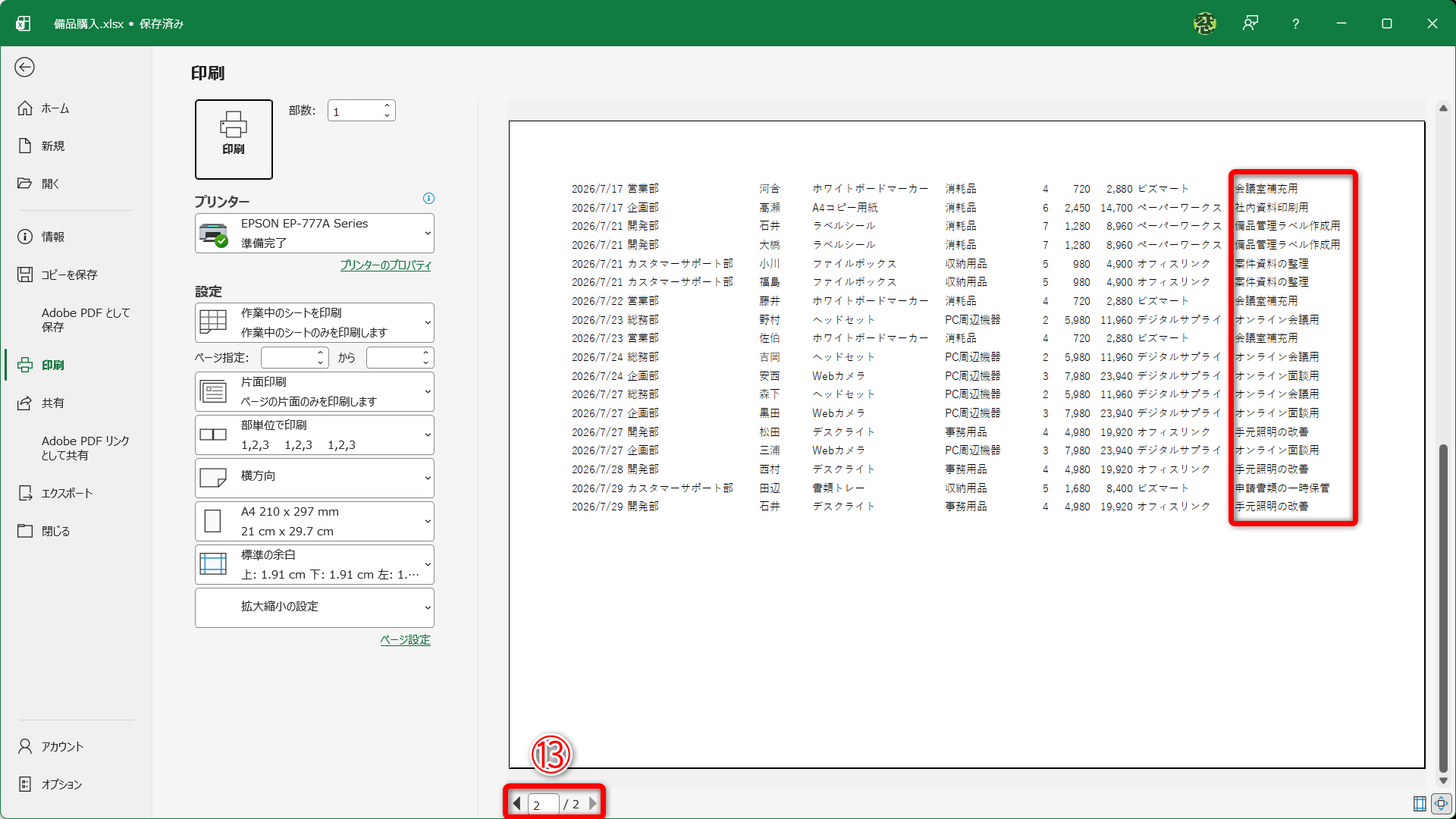This screenshot has width=1456, height=819.
Task: Click the ページ指定 start page field
Action: coord(288,357)
